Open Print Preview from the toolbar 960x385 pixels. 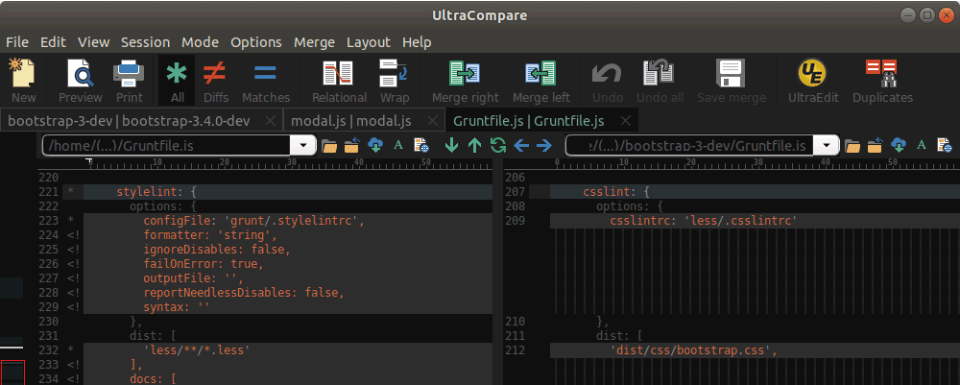point(80,80)
